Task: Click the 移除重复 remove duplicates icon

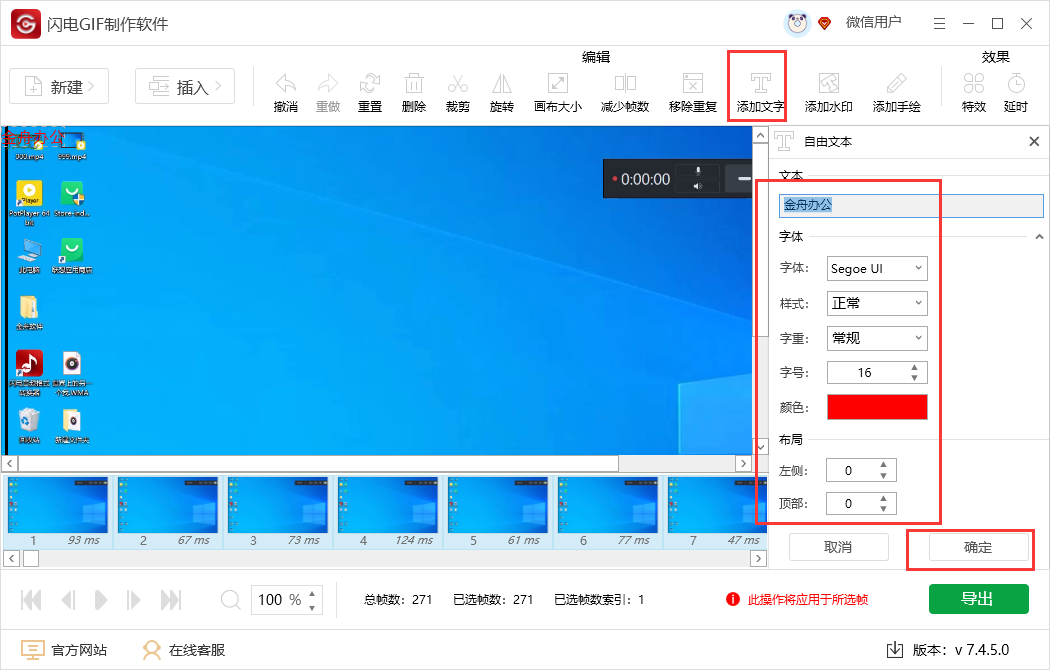Action: (692, 84)
